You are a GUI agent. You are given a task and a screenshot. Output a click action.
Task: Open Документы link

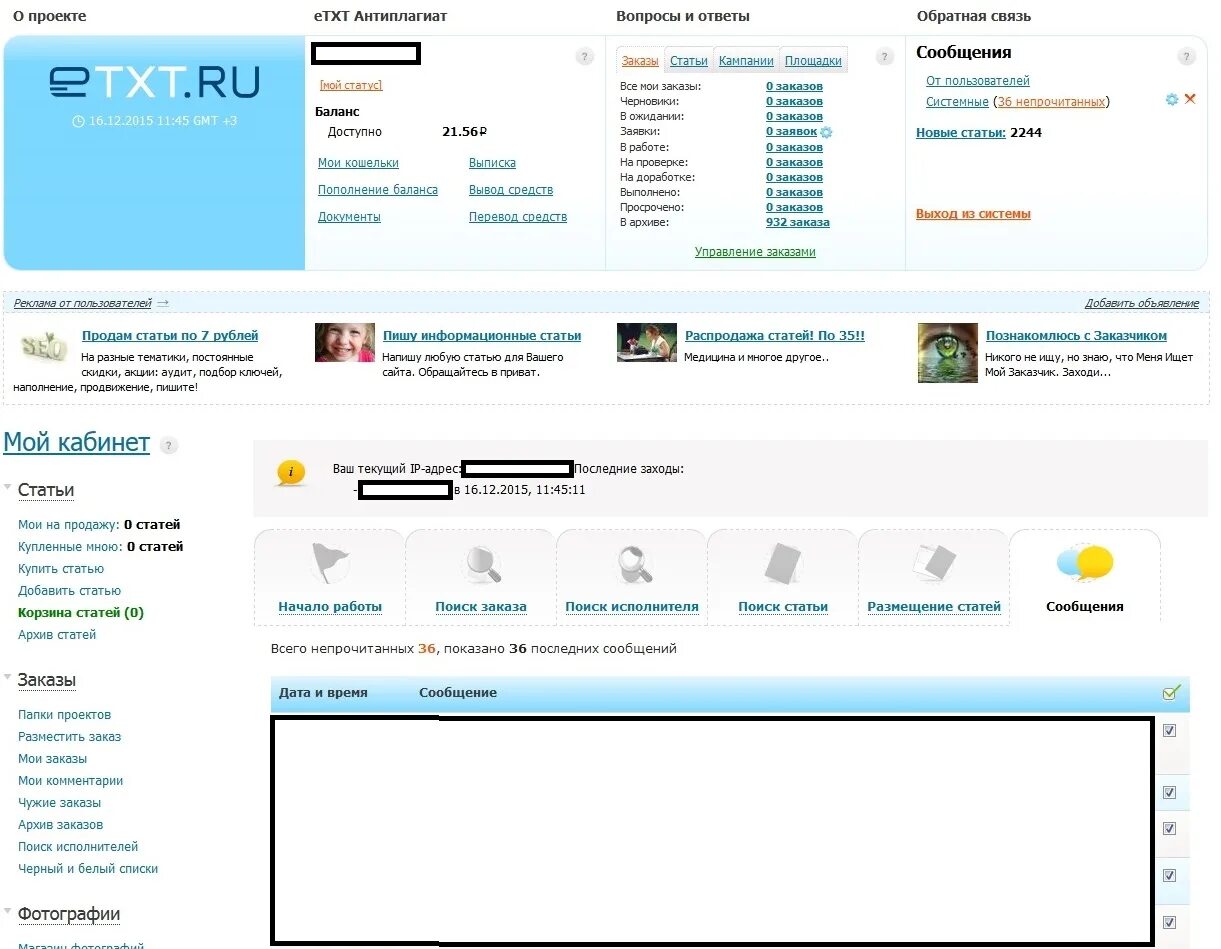(349, 217)
